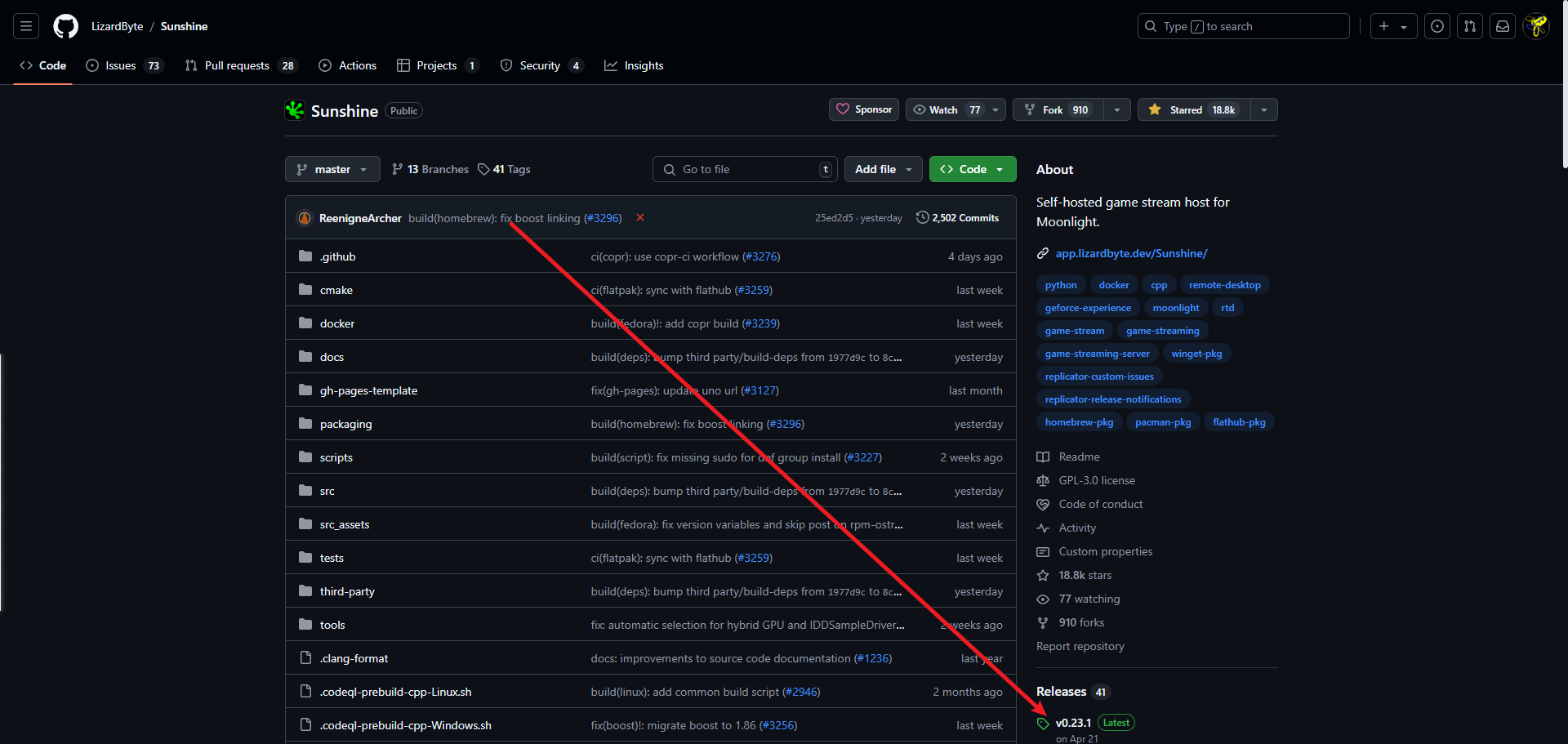Open the user profile avatar menu
1568x744 pixels.
(x=1536, y=26)
